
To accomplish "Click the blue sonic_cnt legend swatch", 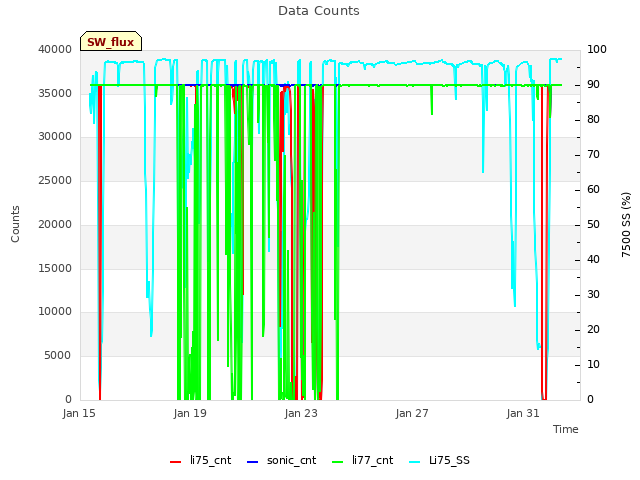I will coord(253,462).
